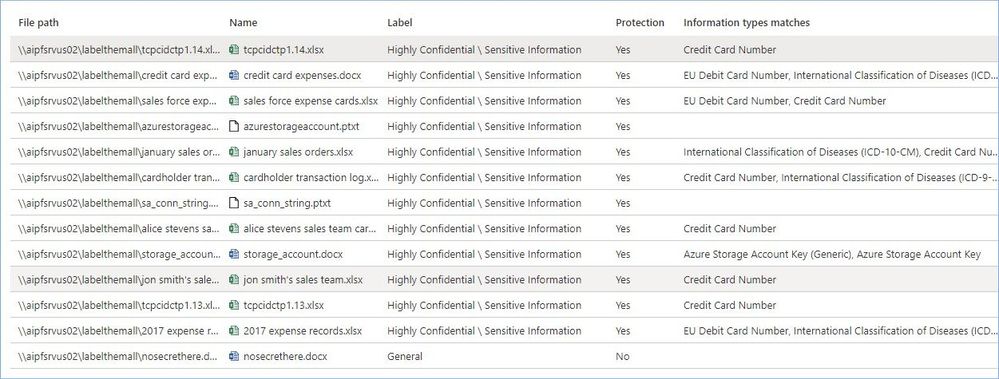
Task: Sort by the Name column header
Action: click(x=243, y=22)
